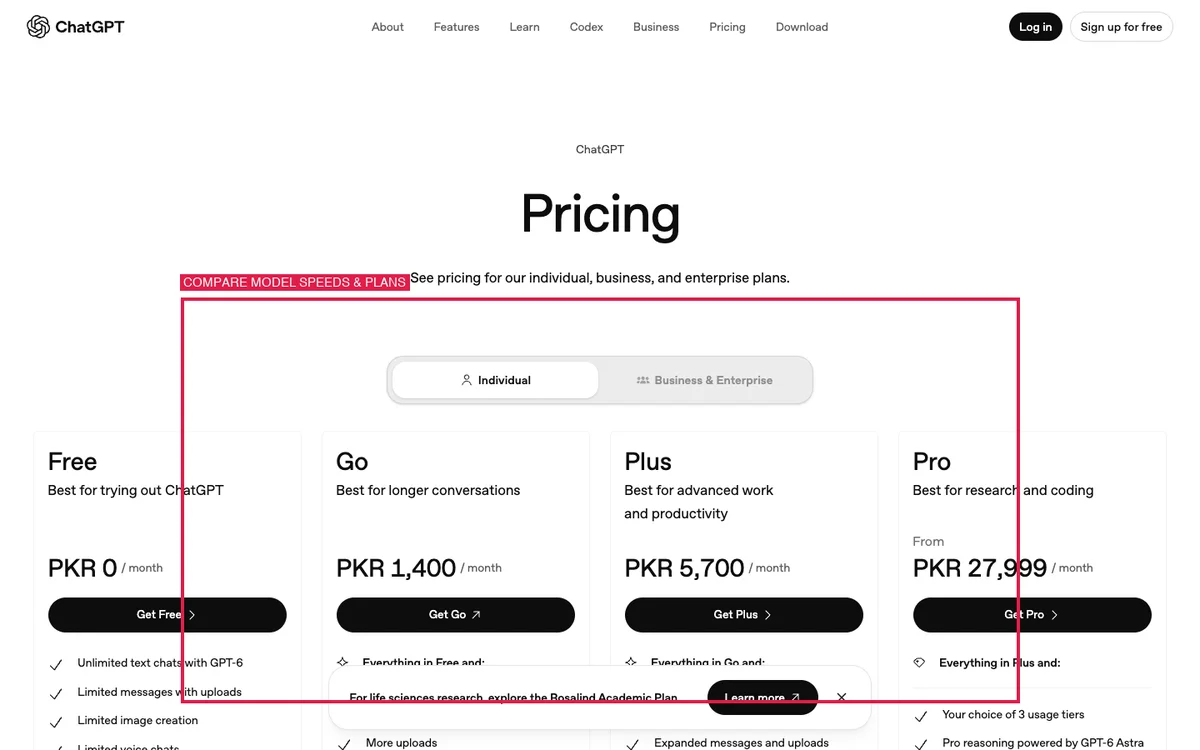Click the group icon on Business & Enterprise
The width and height of the screenshot is (1200, 750).
tap(643, 380)
